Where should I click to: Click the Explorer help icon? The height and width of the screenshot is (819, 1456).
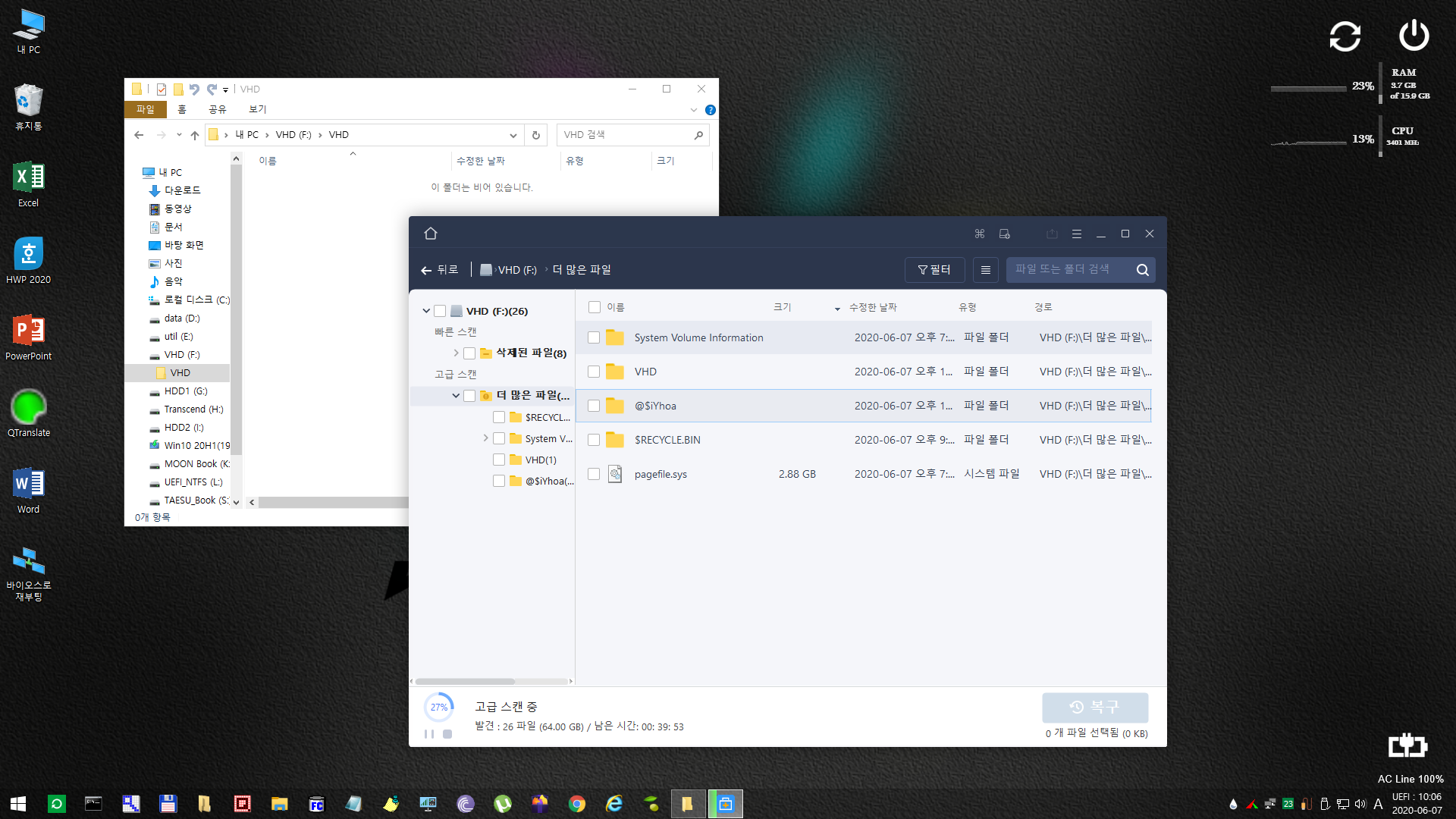tap(711, 110)
